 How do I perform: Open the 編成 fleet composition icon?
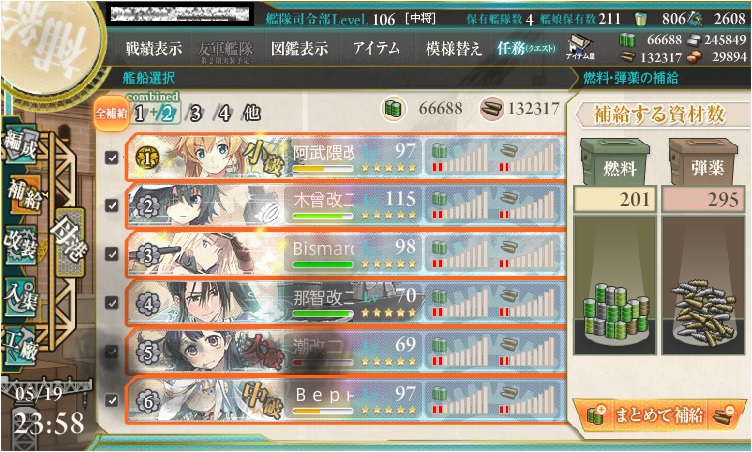tap(21, 144)
